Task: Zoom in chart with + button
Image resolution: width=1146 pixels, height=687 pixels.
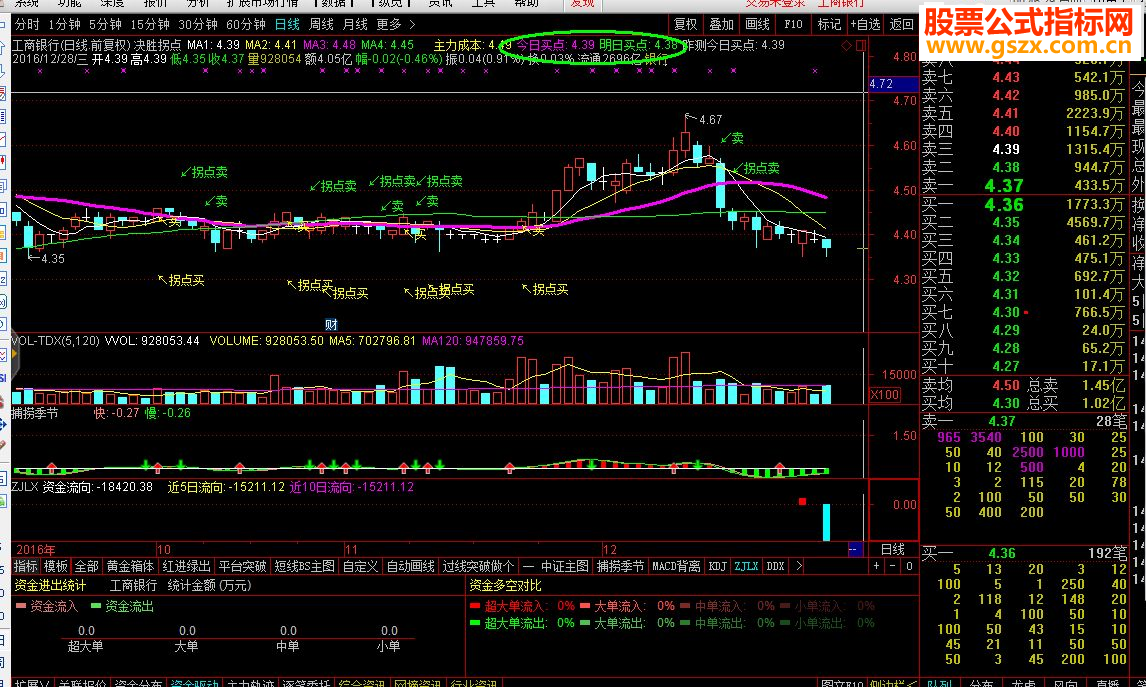Action: [x=876, y=566]
